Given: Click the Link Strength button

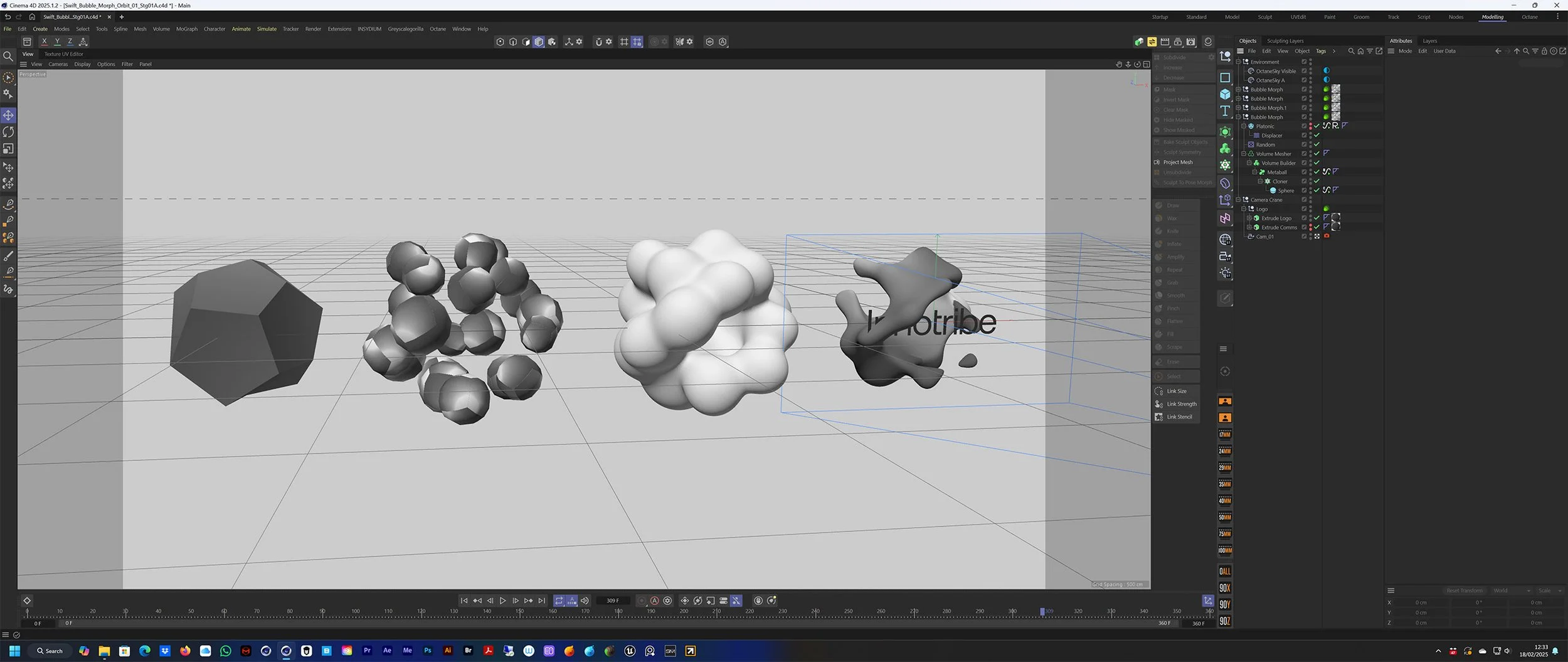Looking at the screenshot, I should (x=1176, y=404).
